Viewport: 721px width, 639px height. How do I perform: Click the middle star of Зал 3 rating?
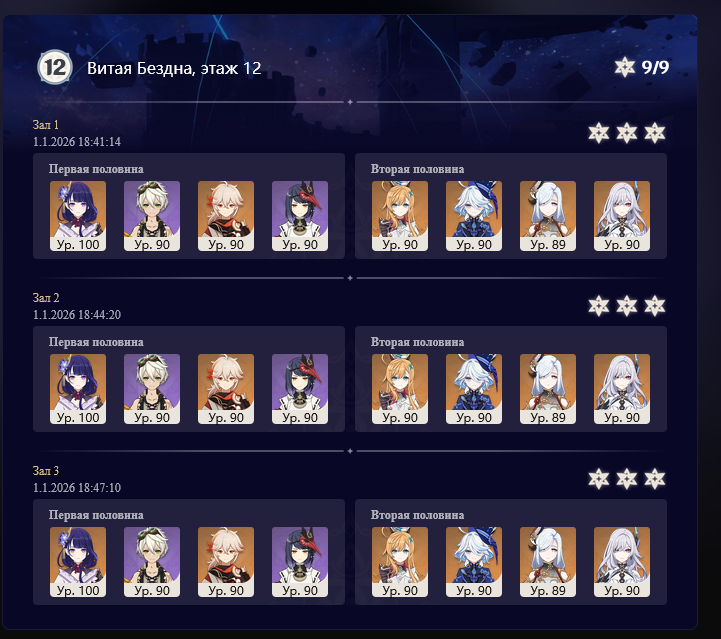pos(626,479)
